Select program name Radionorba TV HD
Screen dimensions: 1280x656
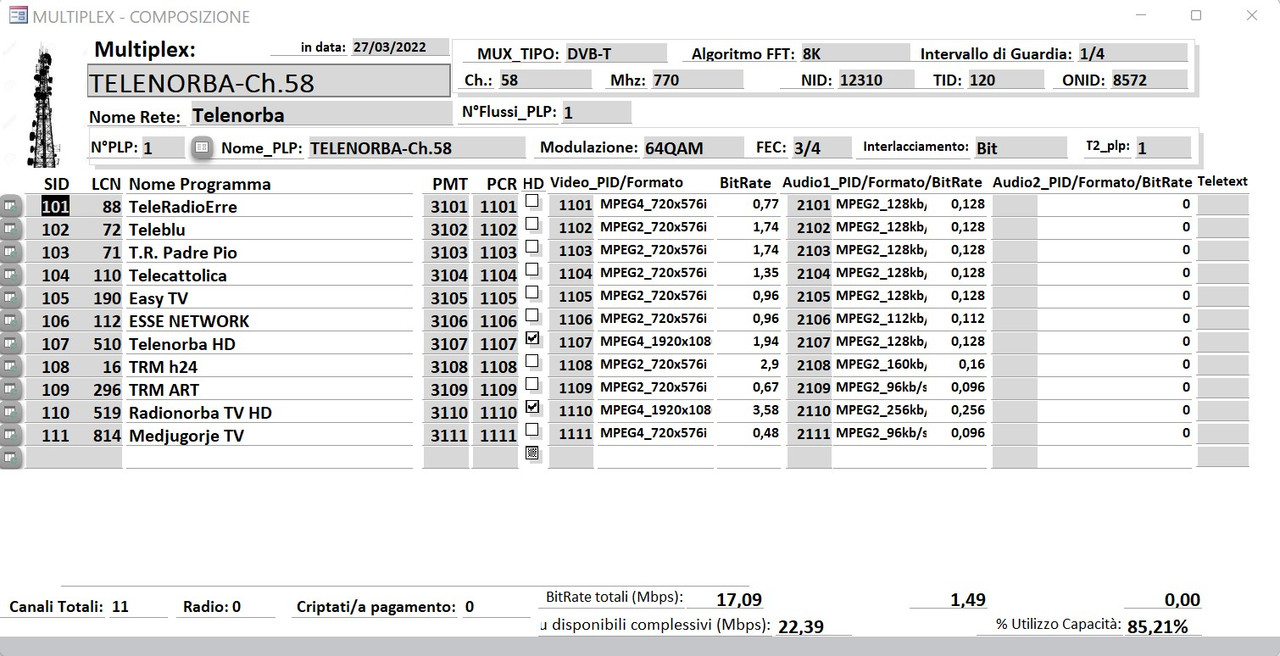click(x=268, y=412)
